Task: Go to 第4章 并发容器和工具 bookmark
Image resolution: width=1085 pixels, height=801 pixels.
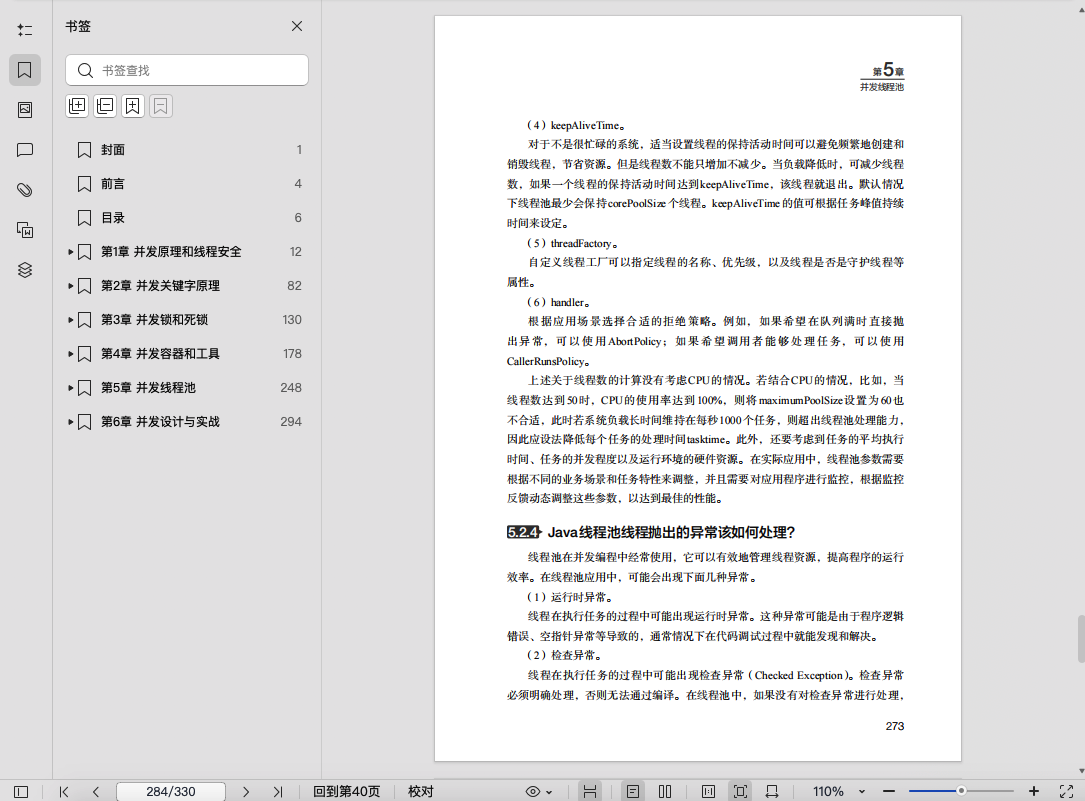Action: (161, 353)
